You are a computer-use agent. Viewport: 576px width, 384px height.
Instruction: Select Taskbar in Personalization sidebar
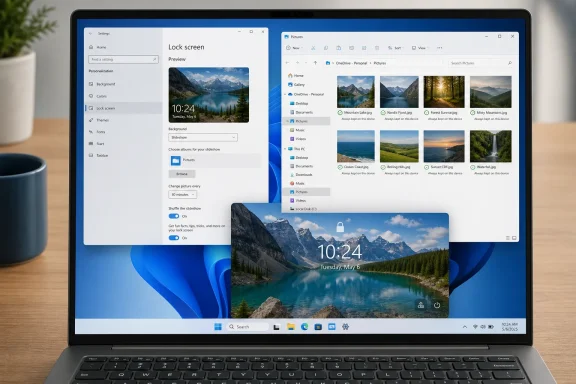(x=98, y=155)
